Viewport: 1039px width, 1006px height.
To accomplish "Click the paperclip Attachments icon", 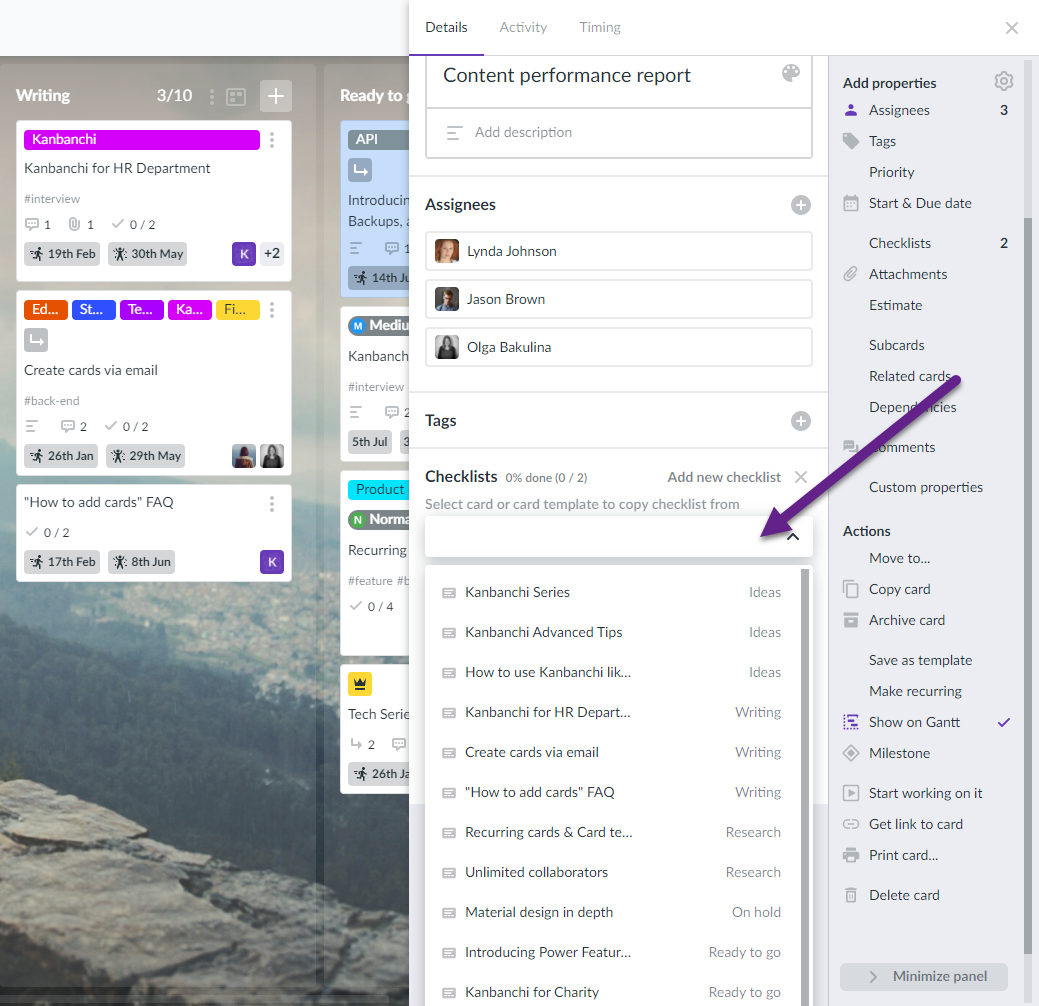I will (851, 274).
